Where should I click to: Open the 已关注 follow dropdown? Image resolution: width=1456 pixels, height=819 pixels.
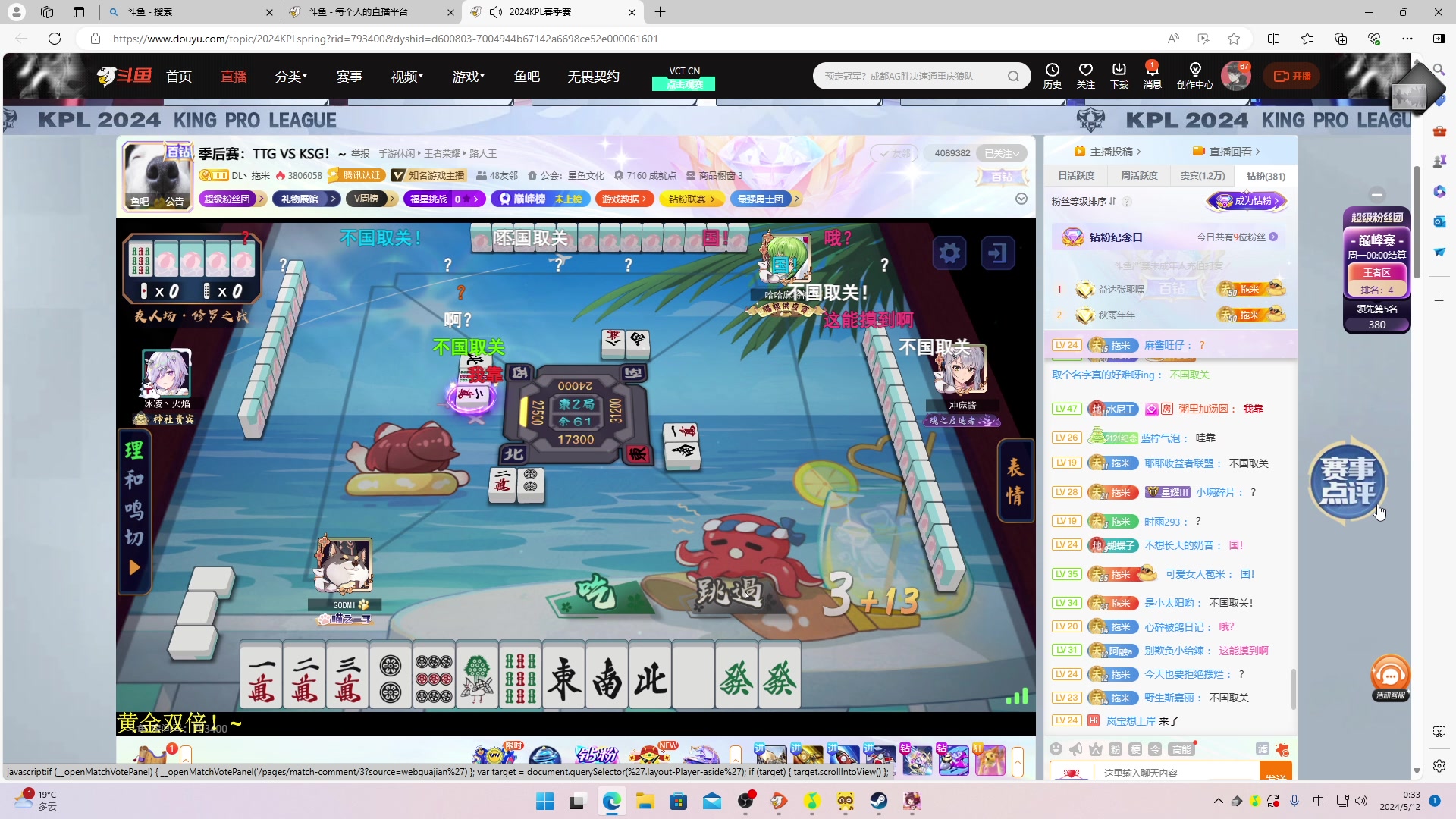[x=1002, y=153]
